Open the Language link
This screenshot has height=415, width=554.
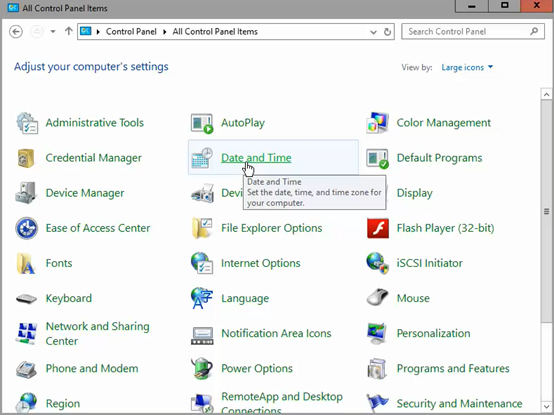tap(245, 298)
